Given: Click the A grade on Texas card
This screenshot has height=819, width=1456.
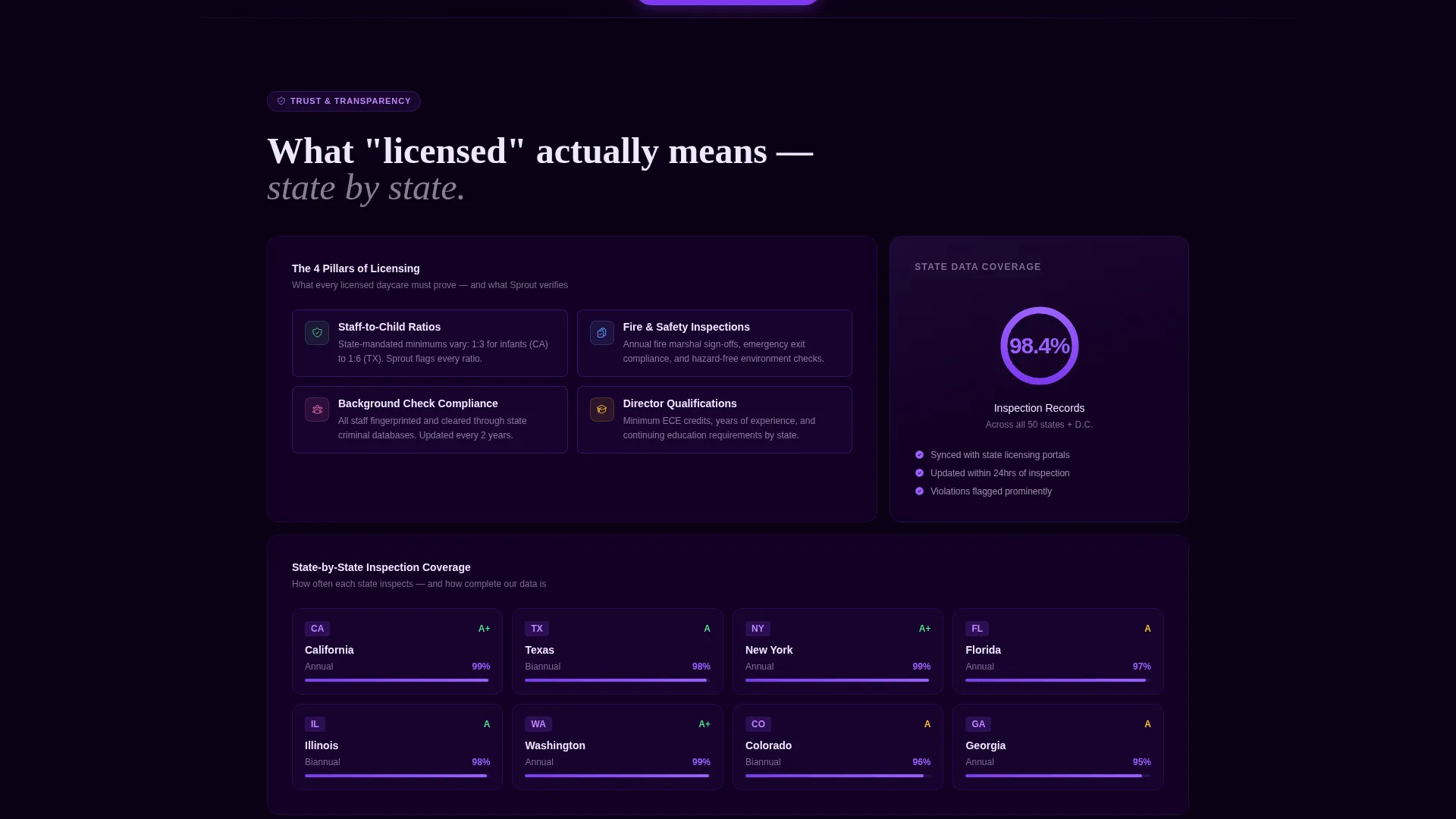Looking at the screenshot, I should tap(707, 629).
